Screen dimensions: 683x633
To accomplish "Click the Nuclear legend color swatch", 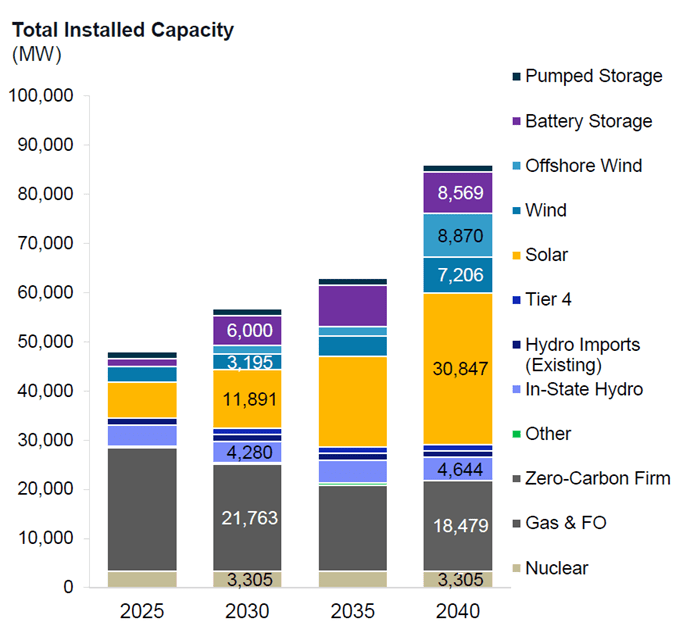I will 516,568.
